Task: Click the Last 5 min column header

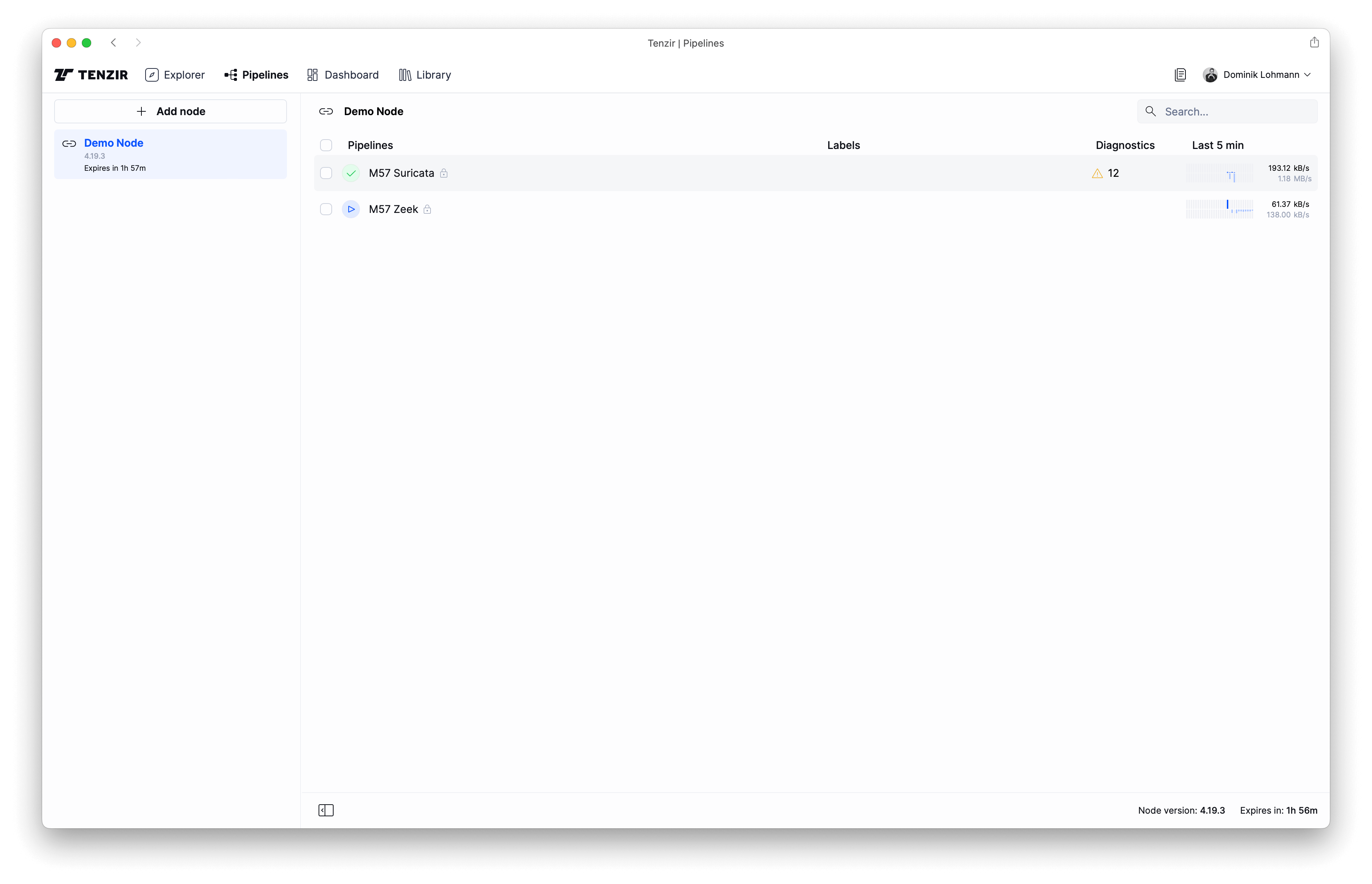Action: click(x=1218, y=145)
